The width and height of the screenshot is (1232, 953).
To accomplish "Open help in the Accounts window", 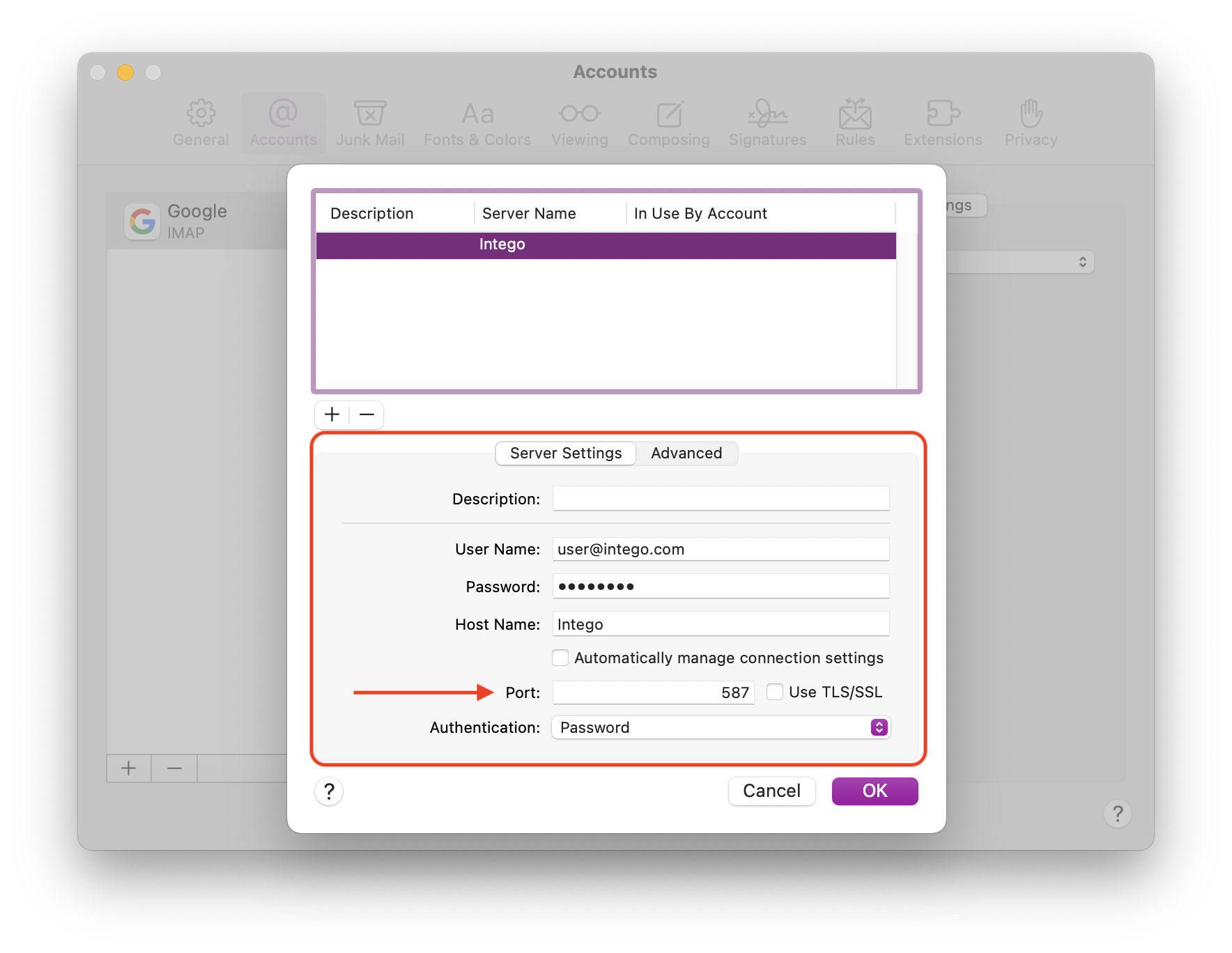I will coord(1118,814).
